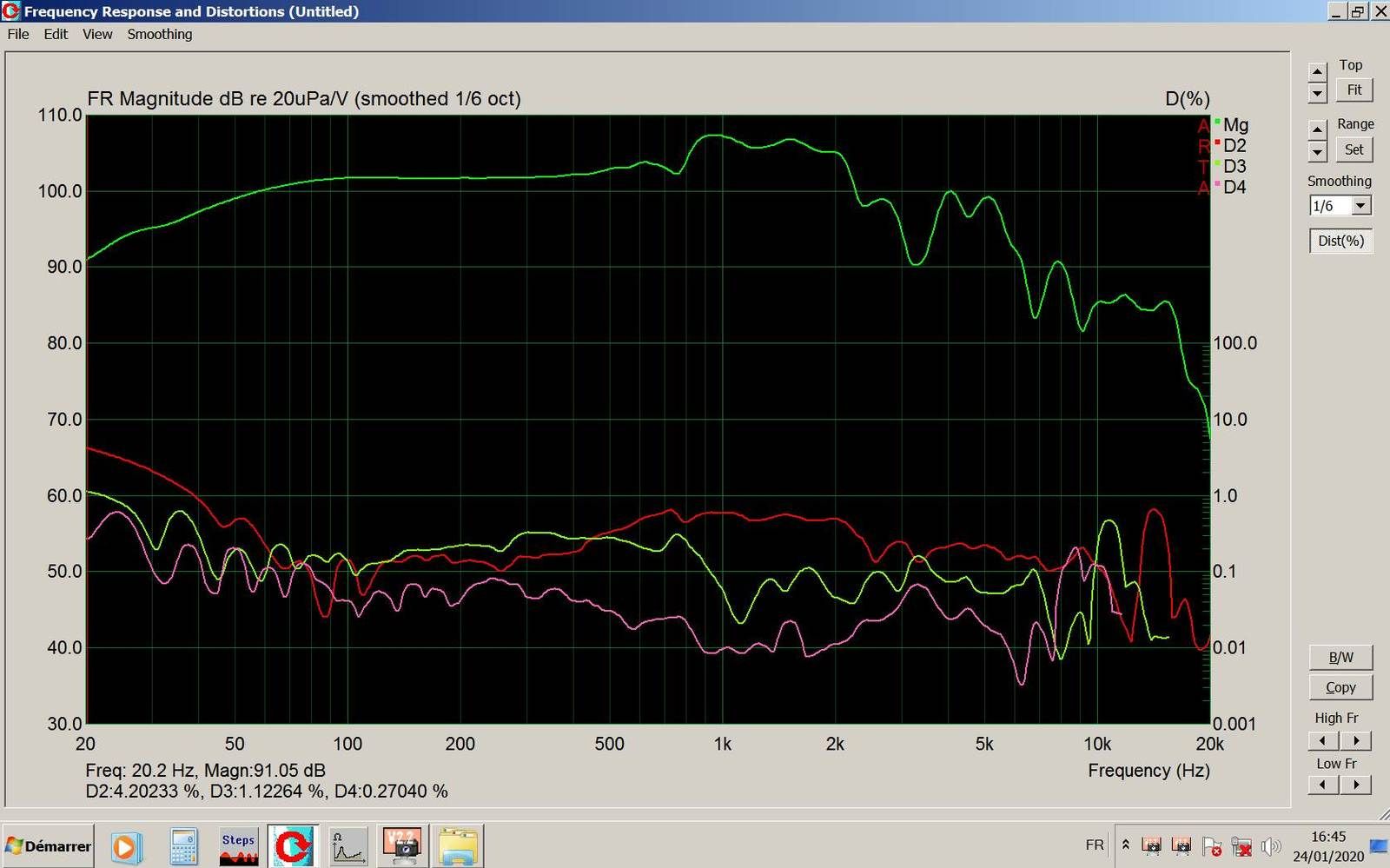Open the impedance curve (LIMP) taskbar icon

click(347, 847)
